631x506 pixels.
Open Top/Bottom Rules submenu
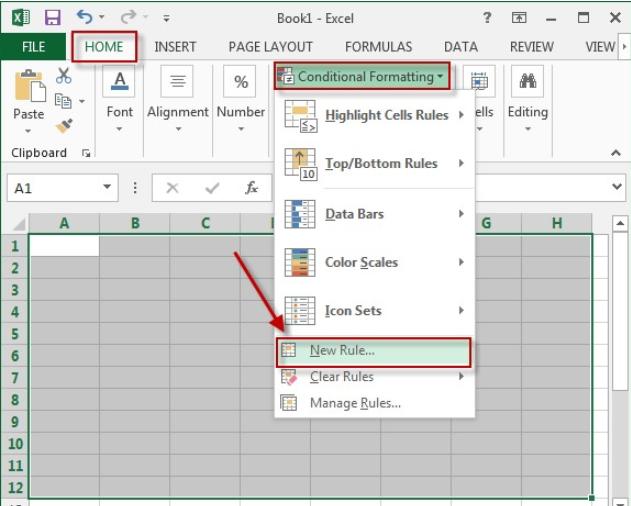374,163
